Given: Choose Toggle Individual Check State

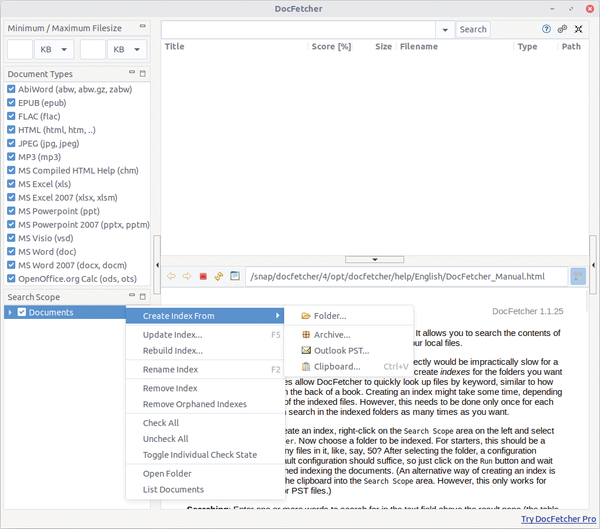Looking at the screenshot, I should (205, 455).
